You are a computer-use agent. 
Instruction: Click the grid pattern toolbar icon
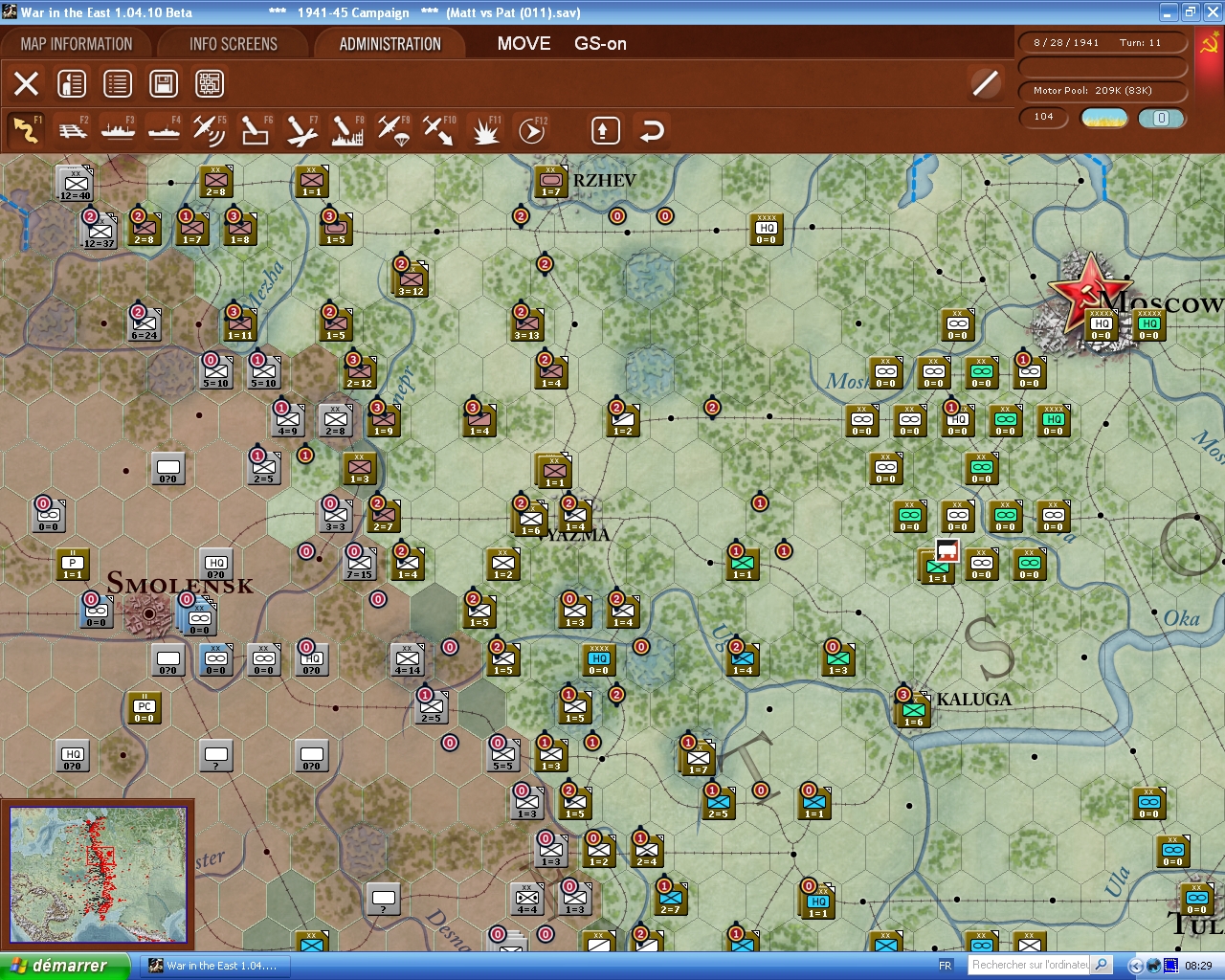[x=210, y=83]
